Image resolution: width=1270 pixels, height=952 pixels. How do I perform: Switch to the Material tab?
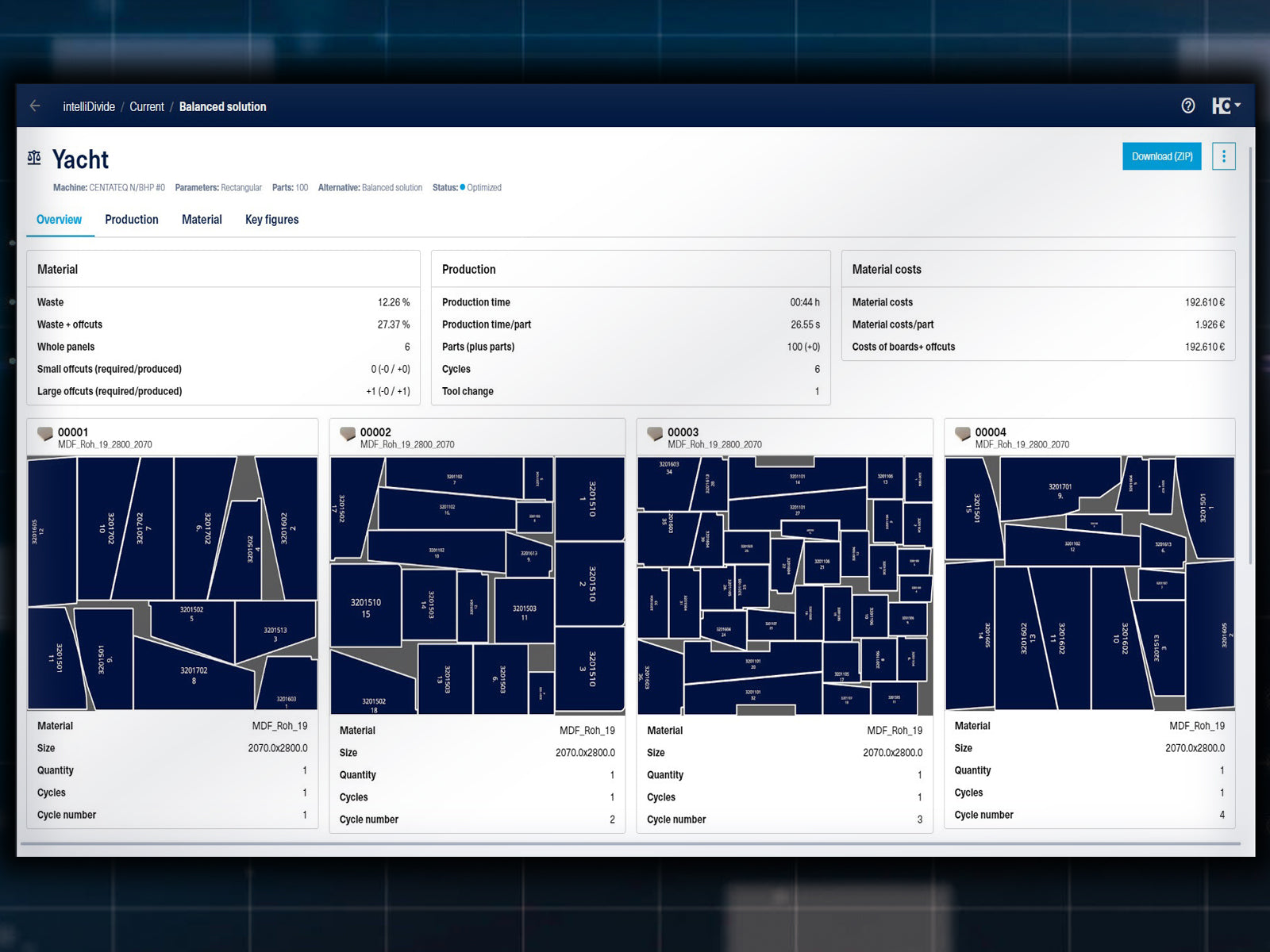coord(202,220)
